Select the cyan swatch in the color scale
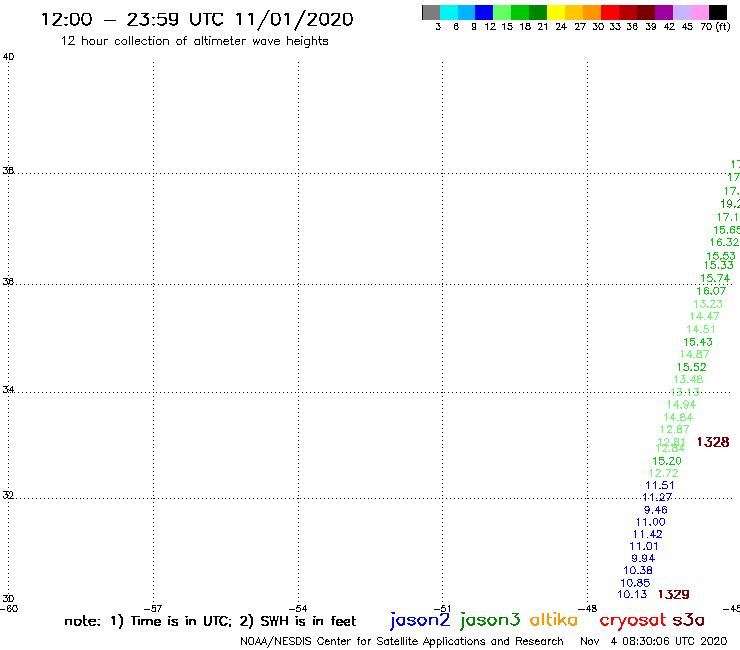 click(x=449, y=12)
